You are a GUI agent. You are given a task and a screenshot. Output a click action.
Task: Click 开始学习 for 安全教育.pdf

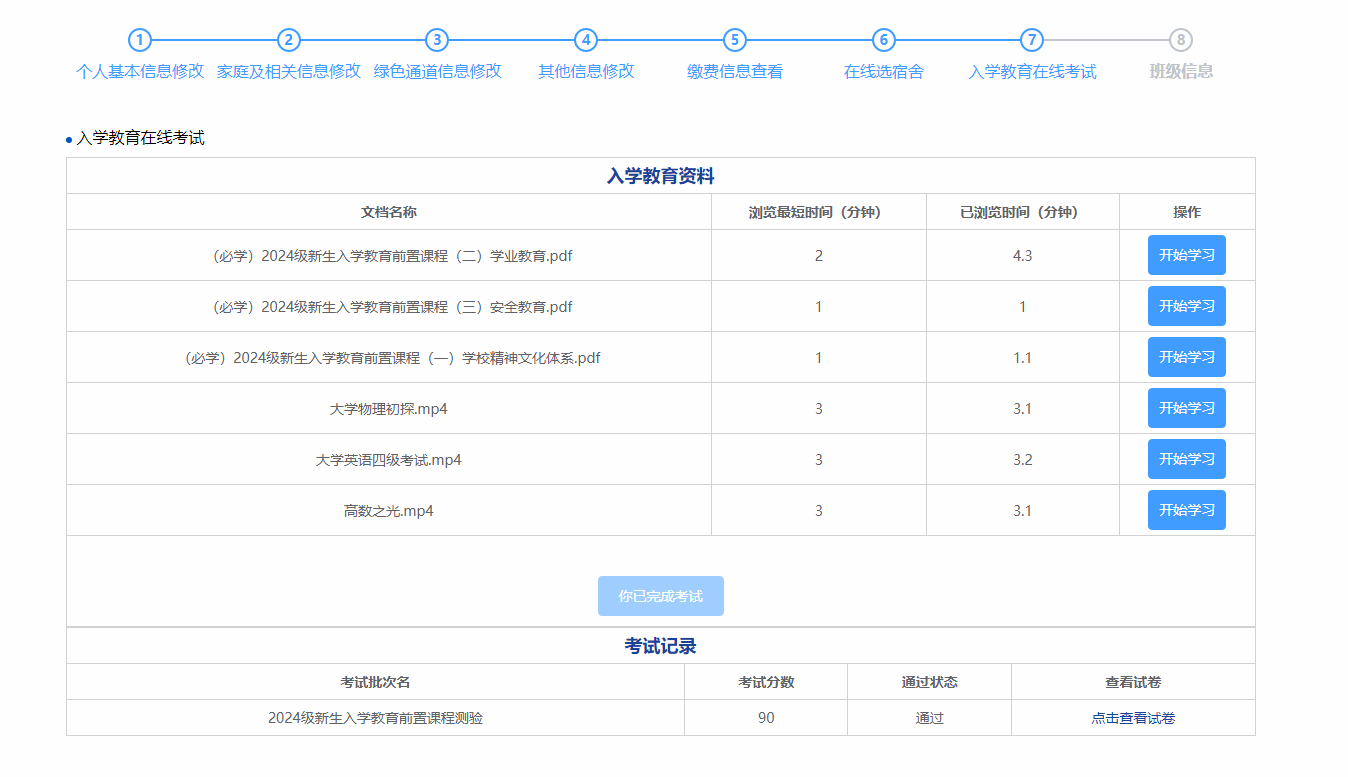(x=1186, y=306)
